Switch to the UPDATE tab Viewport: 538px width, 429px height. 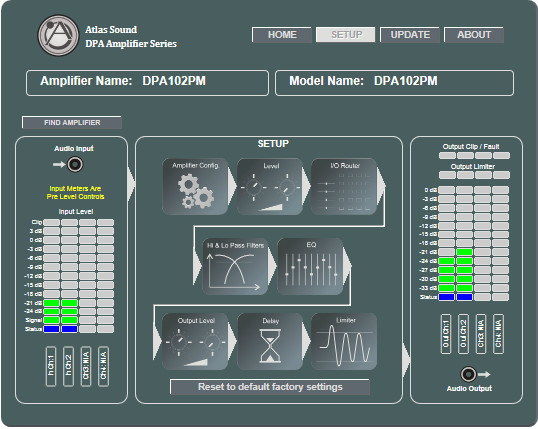(x=410, y=35)
